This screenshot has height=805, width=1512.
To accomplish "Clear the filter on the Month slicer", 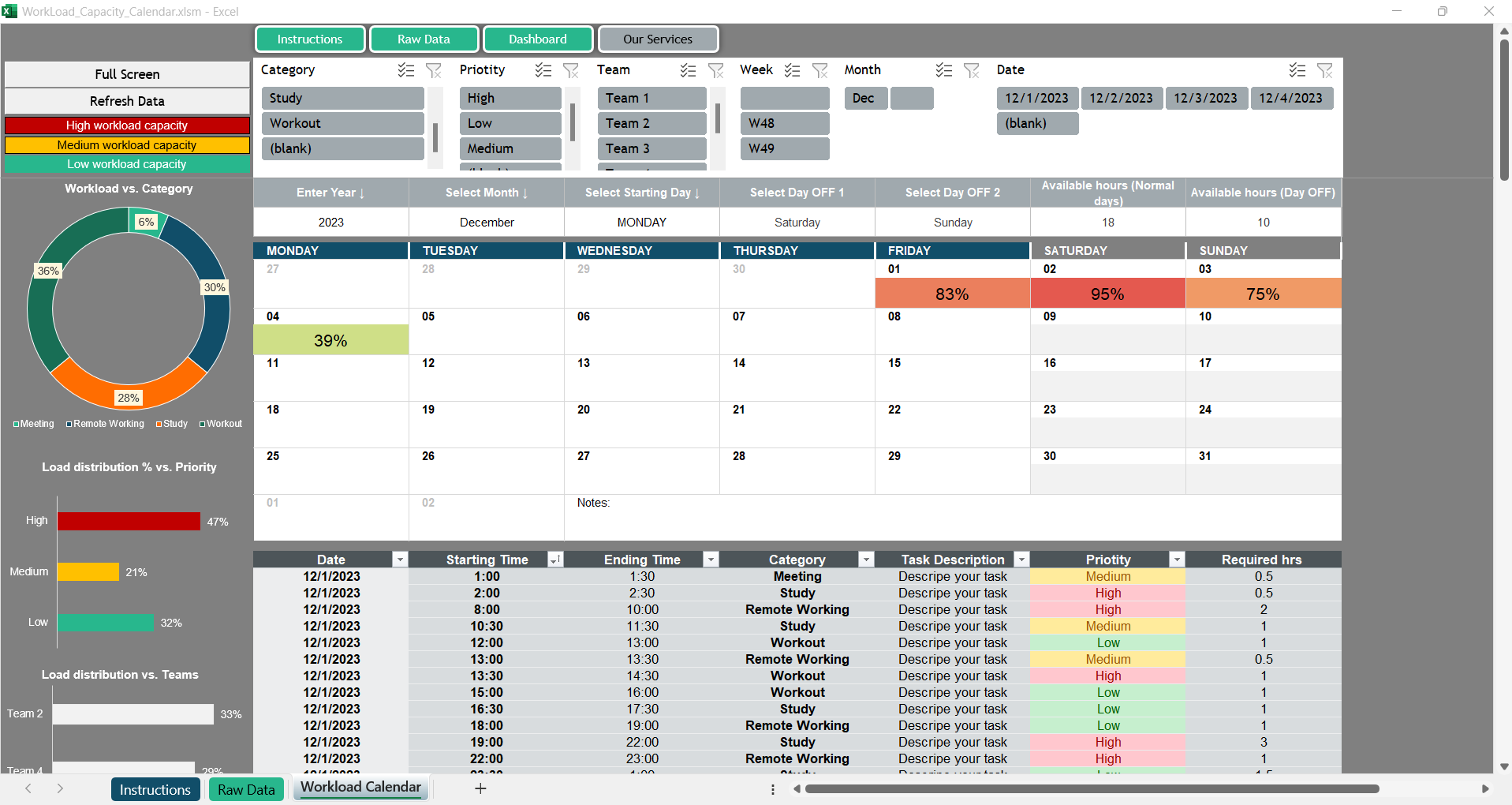I will tap(972, 70).
